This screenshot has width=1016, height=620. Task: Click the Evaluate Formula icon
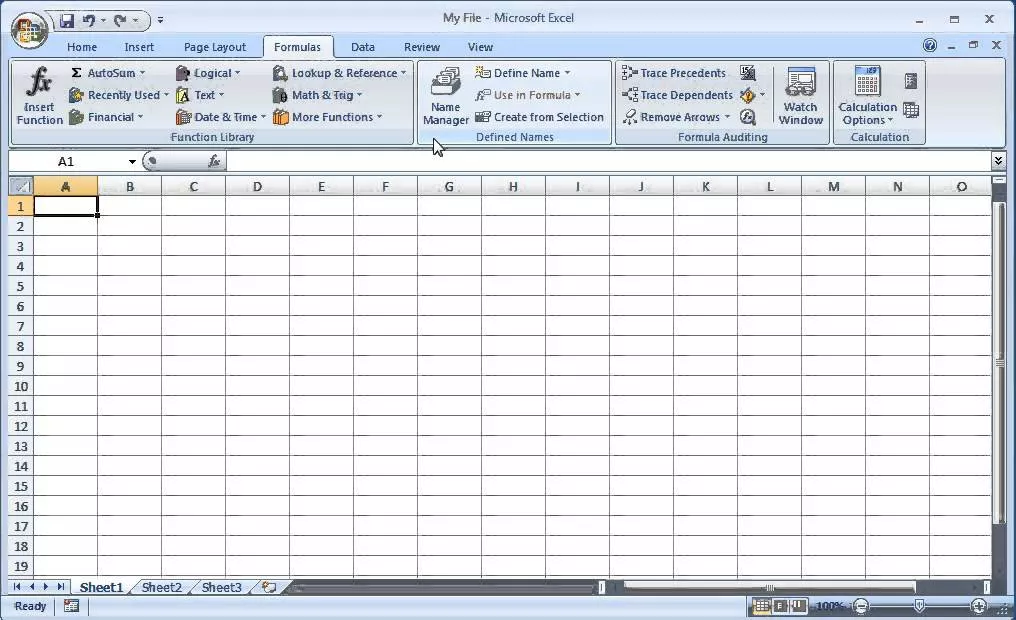coord(748,117)
